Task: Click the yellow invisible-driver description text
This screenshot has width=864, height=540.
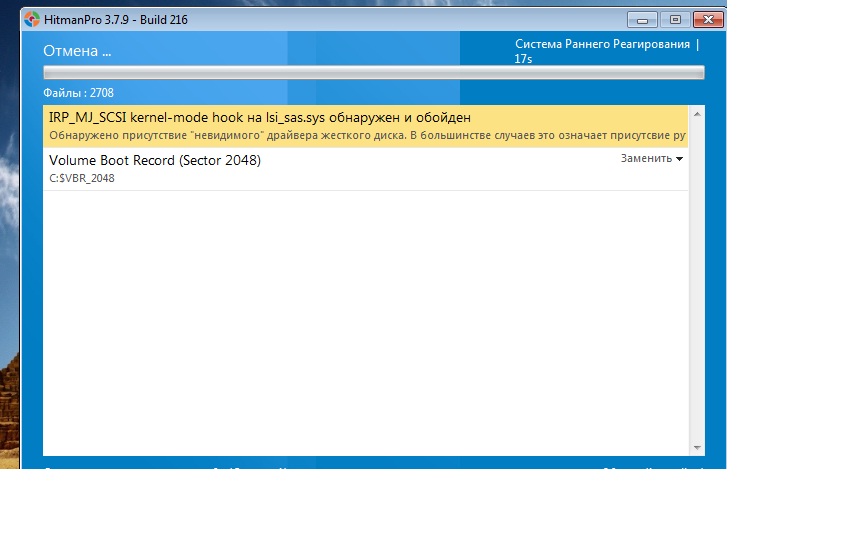Action: pyautogui.click(x=367, y=135)
